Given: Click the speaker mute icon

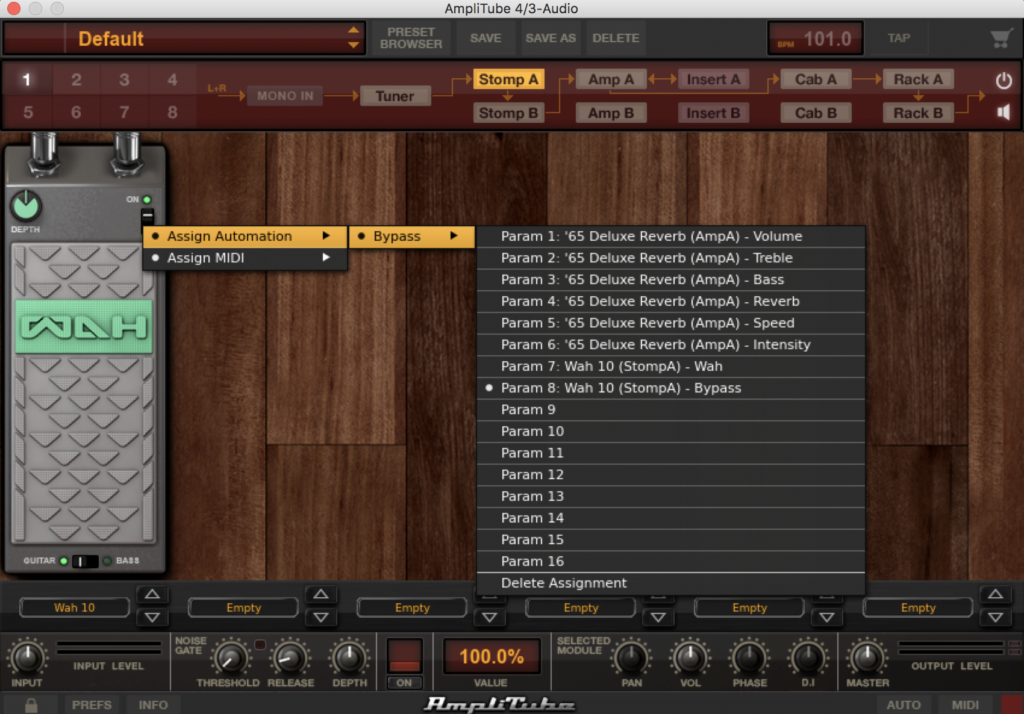Looking at the screenshot, I should [x=1003, y=112].
